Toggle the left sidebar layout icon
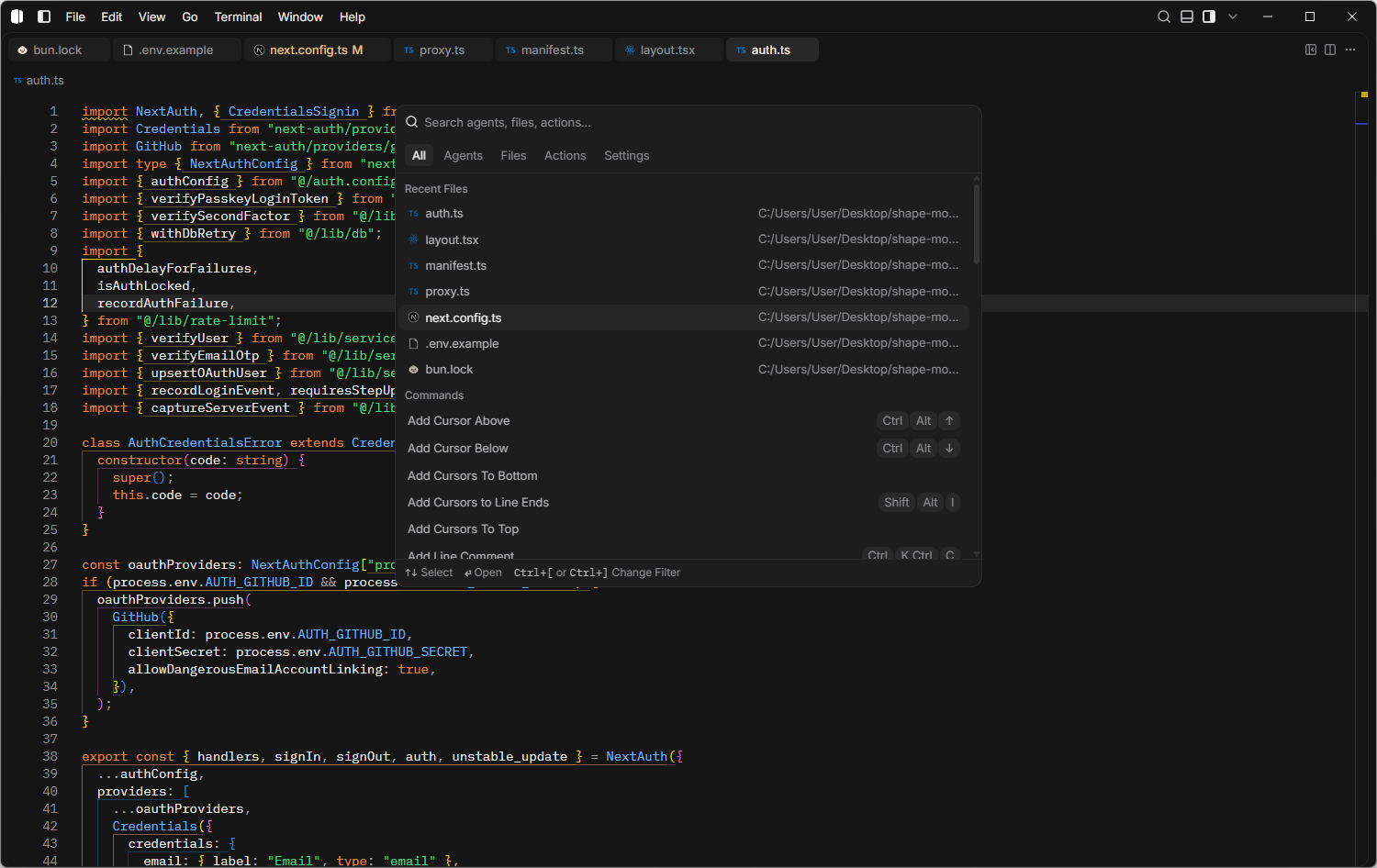The width and height of the screenshot is (1377, 868). pos(44,17)
